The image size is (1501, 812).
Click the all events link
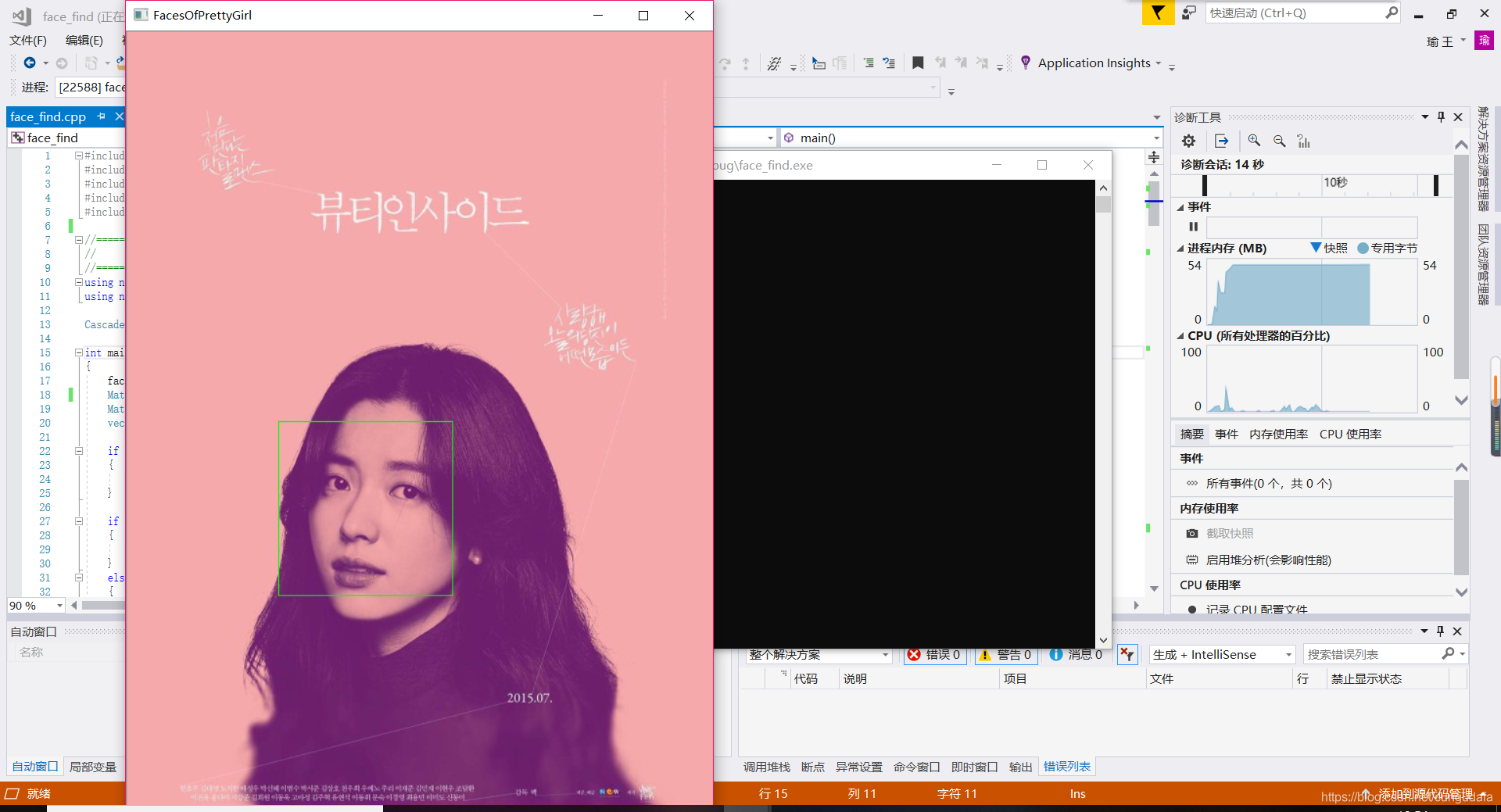tap(1269, 483)
